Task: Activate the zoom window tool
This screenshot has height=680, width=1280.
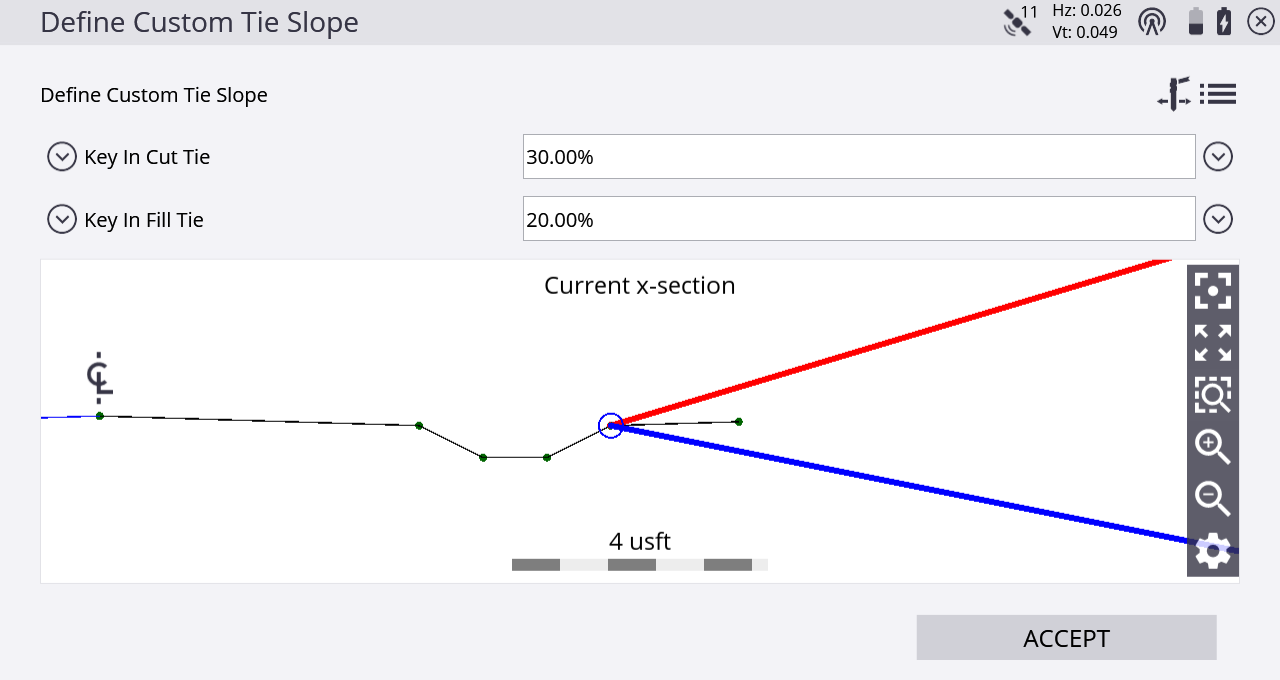Action: click(x=1213, y=395)
